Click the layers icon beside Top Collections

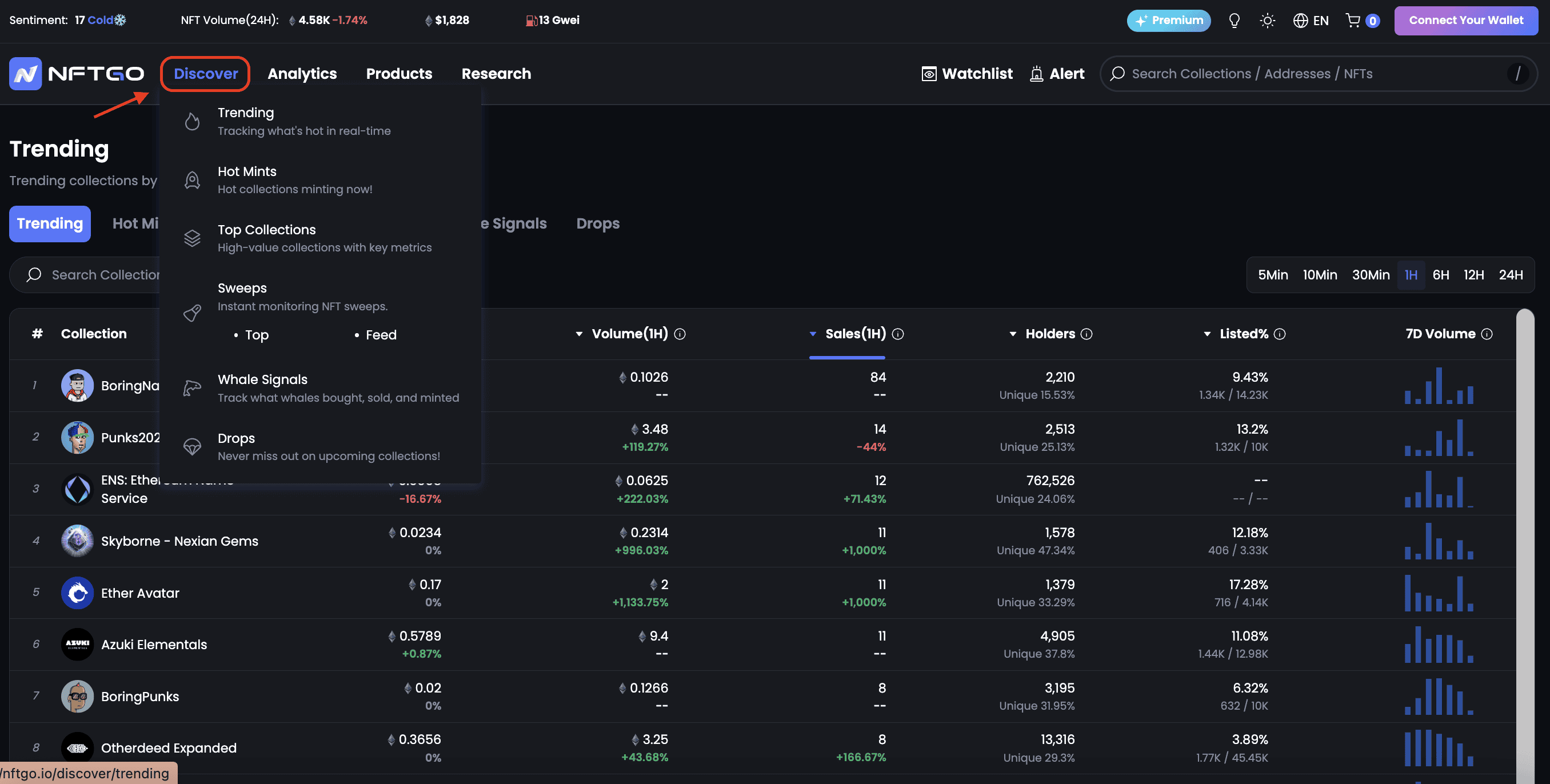192,238
